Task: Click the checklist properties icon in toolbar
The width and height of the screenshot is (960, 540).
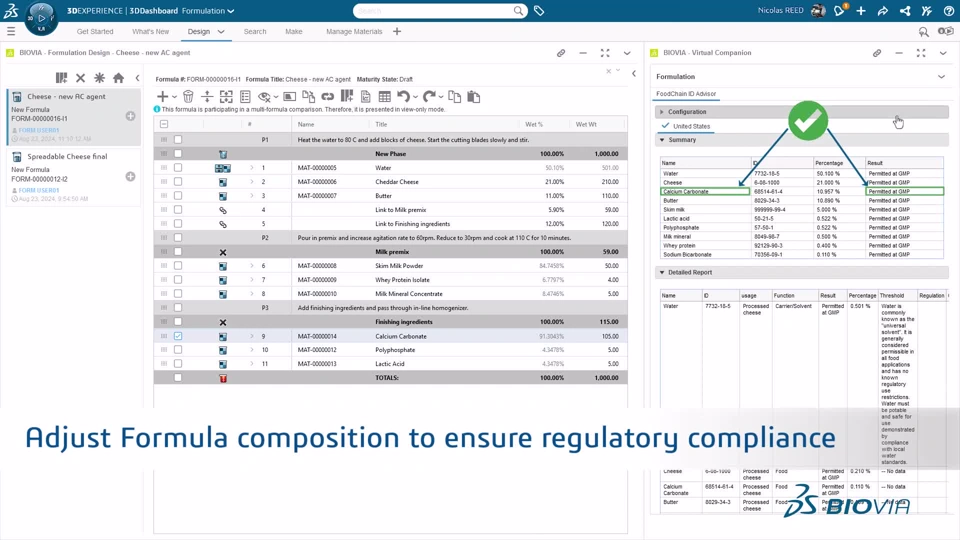Action: (x=246, y=96)
